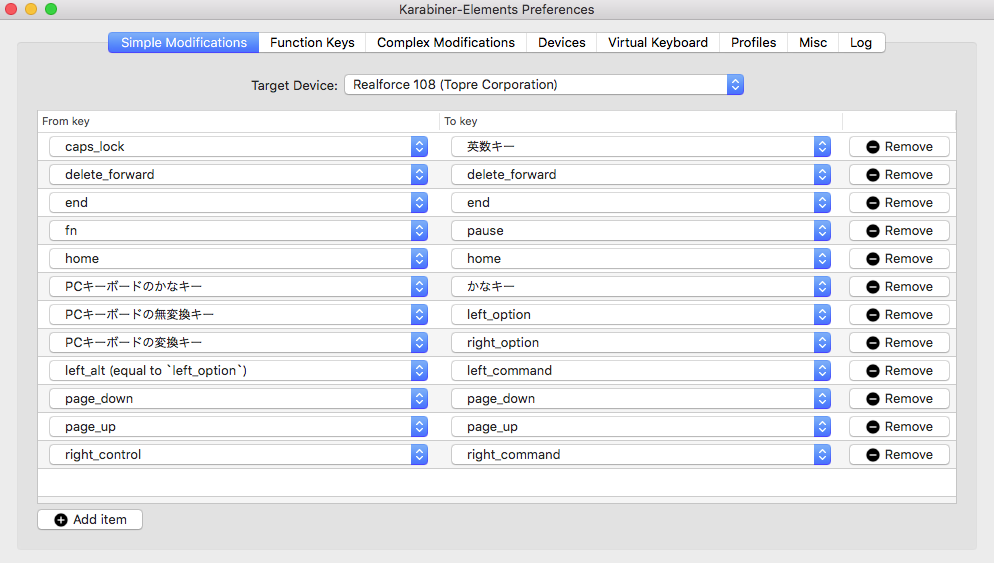Screen dimensions: 994x563
Task: Open end from-key dropdown
Action: point(238,202)
